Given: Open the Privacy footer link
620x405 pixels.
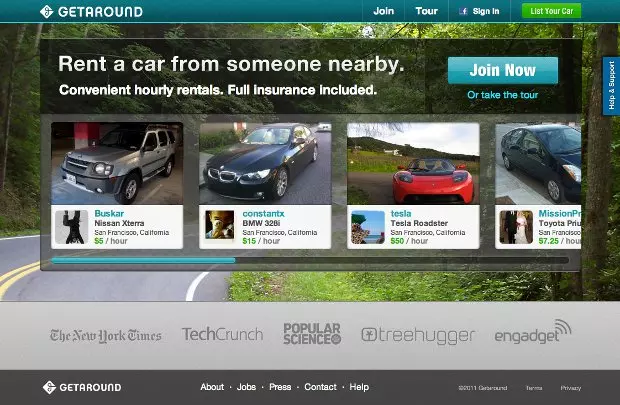Looking at the screenshot, I should pyautogui.click(x=571, y=388).
